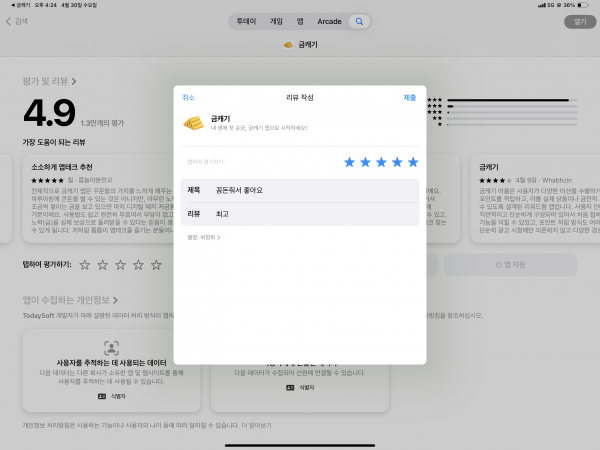Set fifth blue star in review dialog
Viewport: 600px width, 450px height.
pyautogui.click(x=413, y=162)
